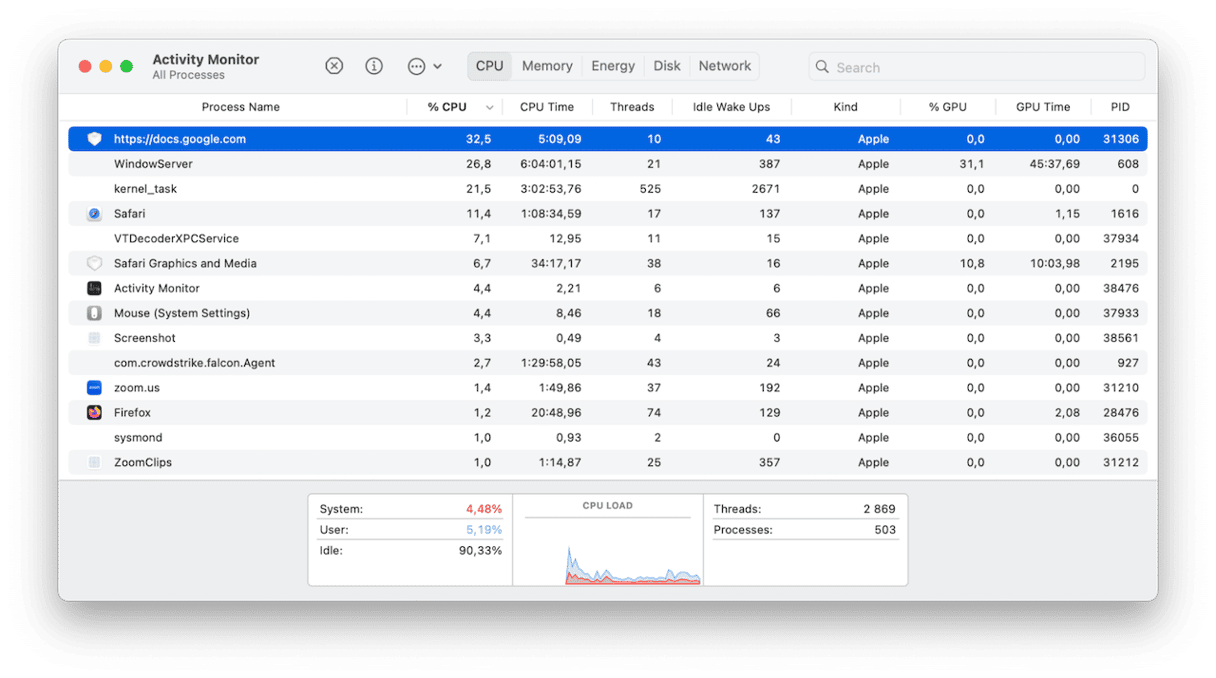
Task: Click the Mouse System Settings icon
Action: [x=94, y=314]
